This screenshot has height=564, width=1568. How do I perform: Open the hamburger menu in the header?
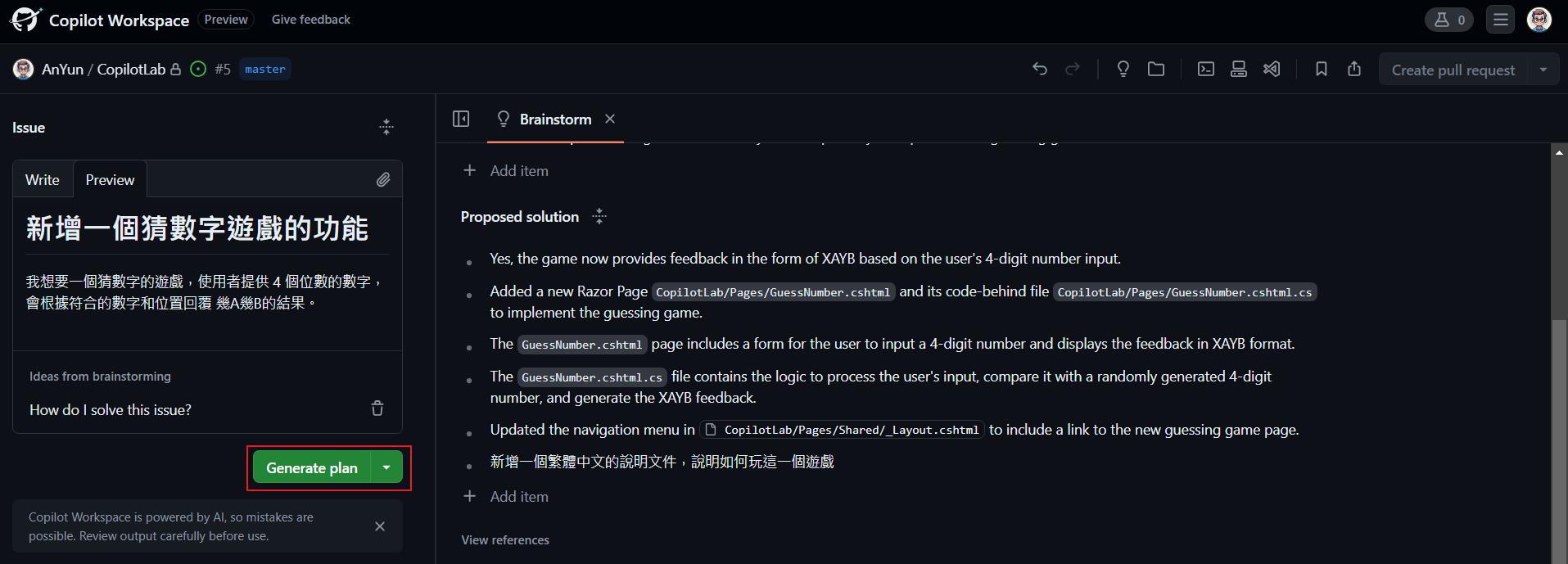coord(1501,20)
